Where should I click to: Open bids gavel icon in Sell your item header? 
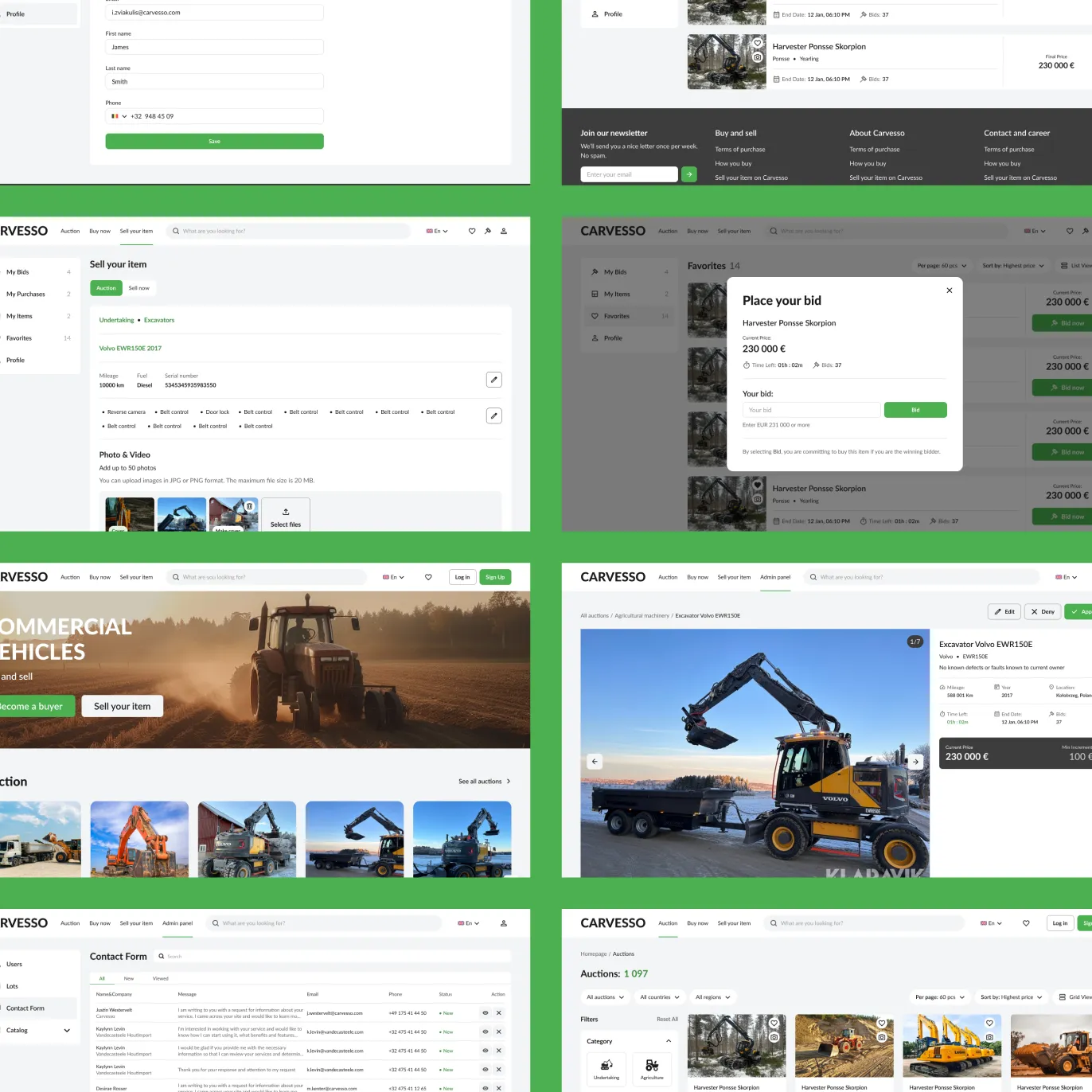(x=488, y=231)
